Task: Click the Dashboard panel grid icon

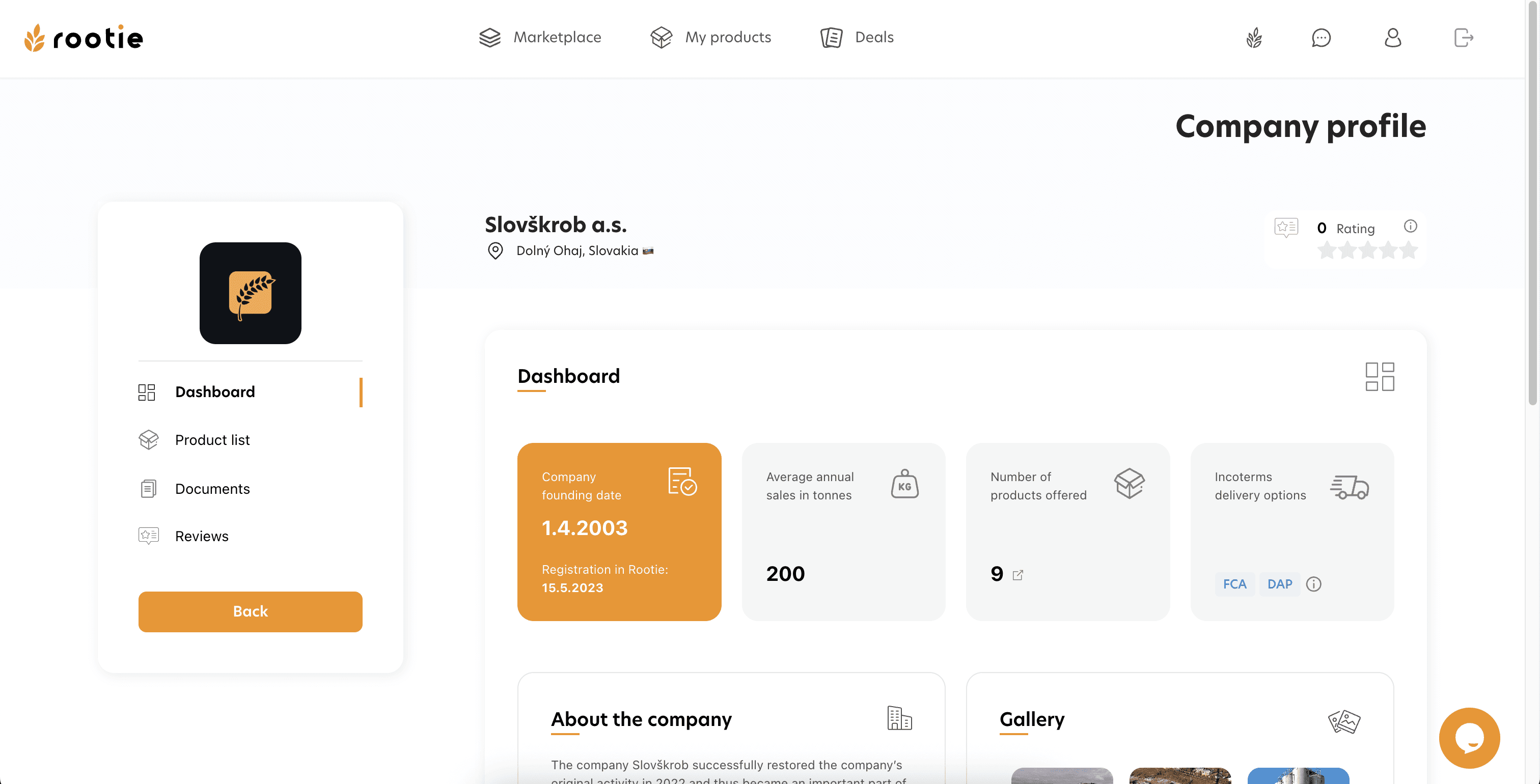Action: coord(1380,376)
